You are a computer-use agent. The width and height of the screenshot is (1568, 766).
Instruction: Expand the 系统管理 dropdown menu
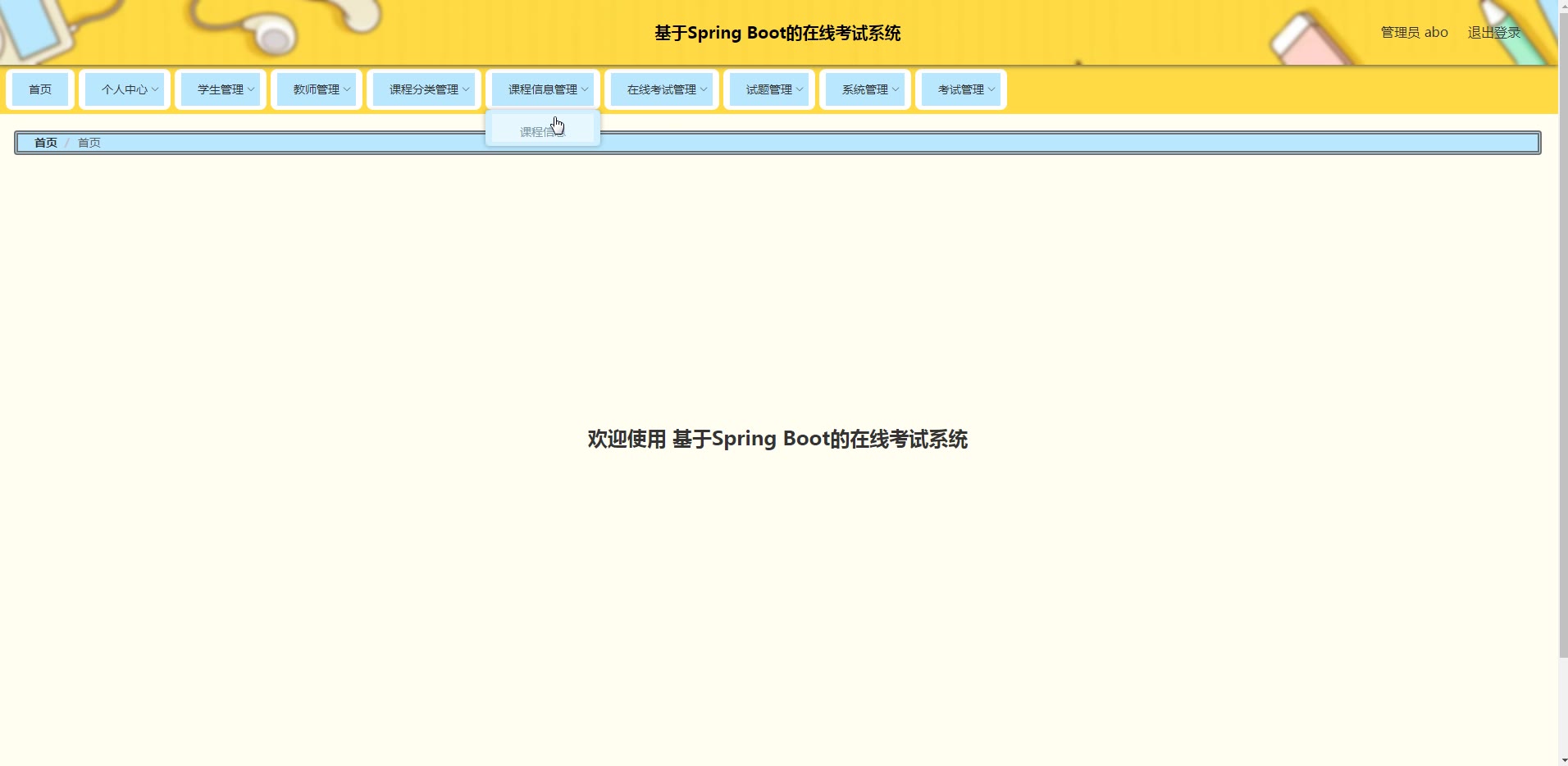[x=865, y=89]
